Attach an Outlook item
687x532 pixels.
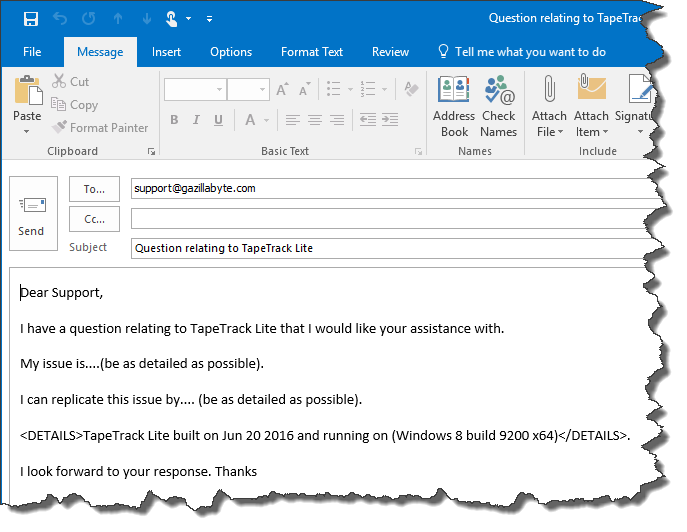pos(591,106)
